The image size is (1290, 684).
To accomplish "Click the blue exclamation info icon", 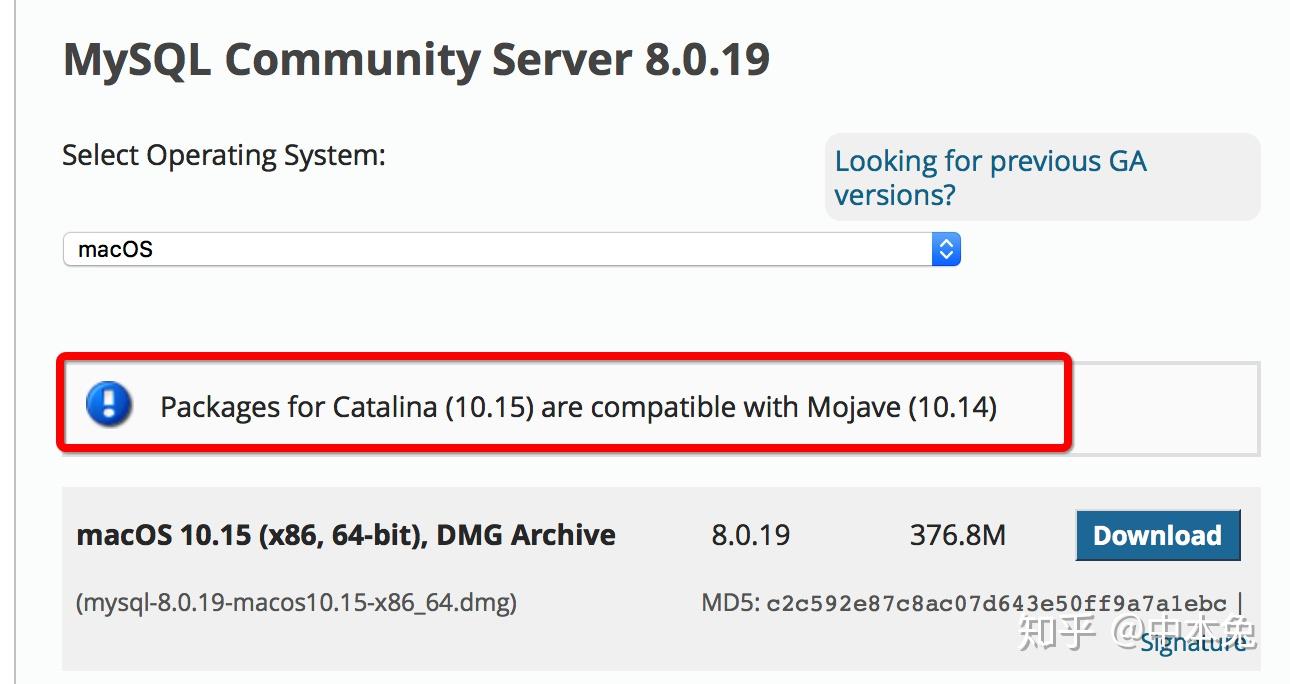I will click(109, 405).
